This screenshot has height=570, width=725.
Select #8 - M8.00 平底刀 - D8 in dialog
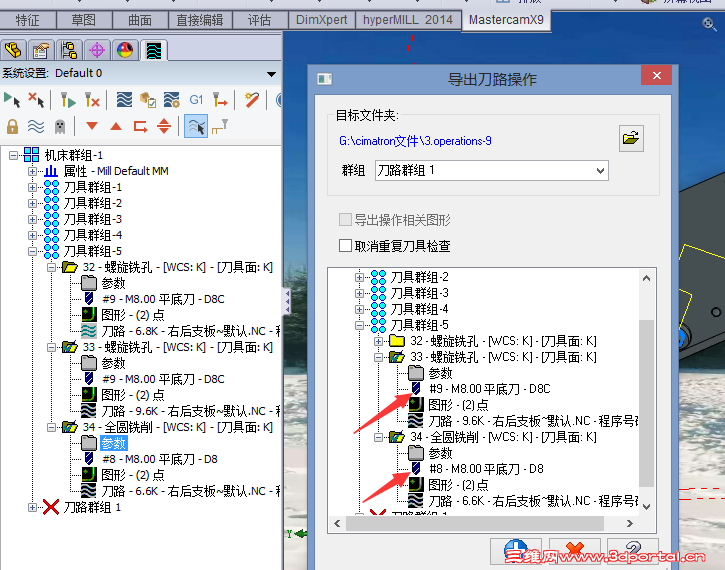[485, 469]
